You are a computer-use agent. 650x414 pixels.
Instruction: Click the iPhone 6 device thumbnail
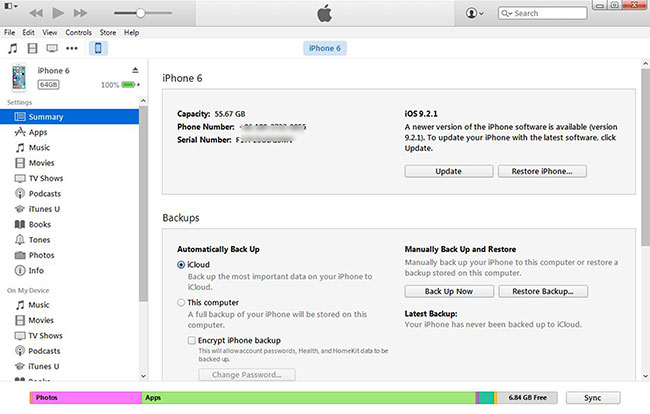(19, 77)
